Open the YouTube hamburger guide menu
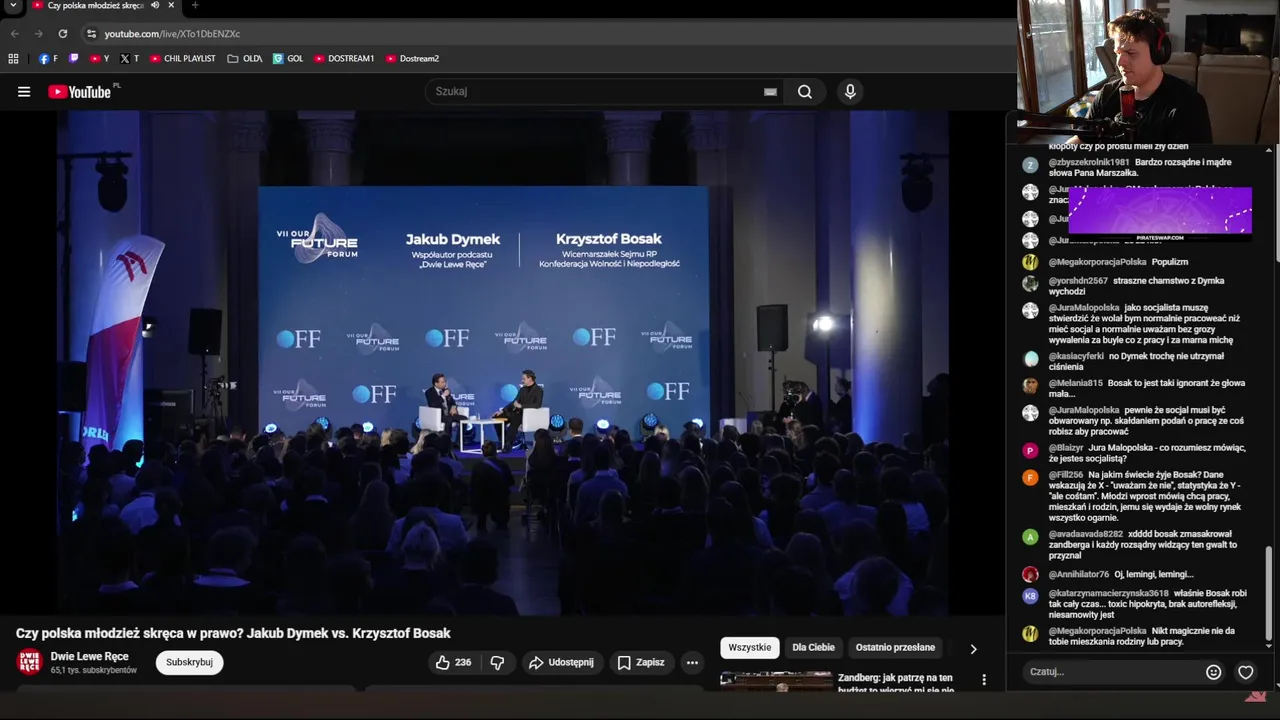This screenshot has width=1280, height=720. (24, 92)
